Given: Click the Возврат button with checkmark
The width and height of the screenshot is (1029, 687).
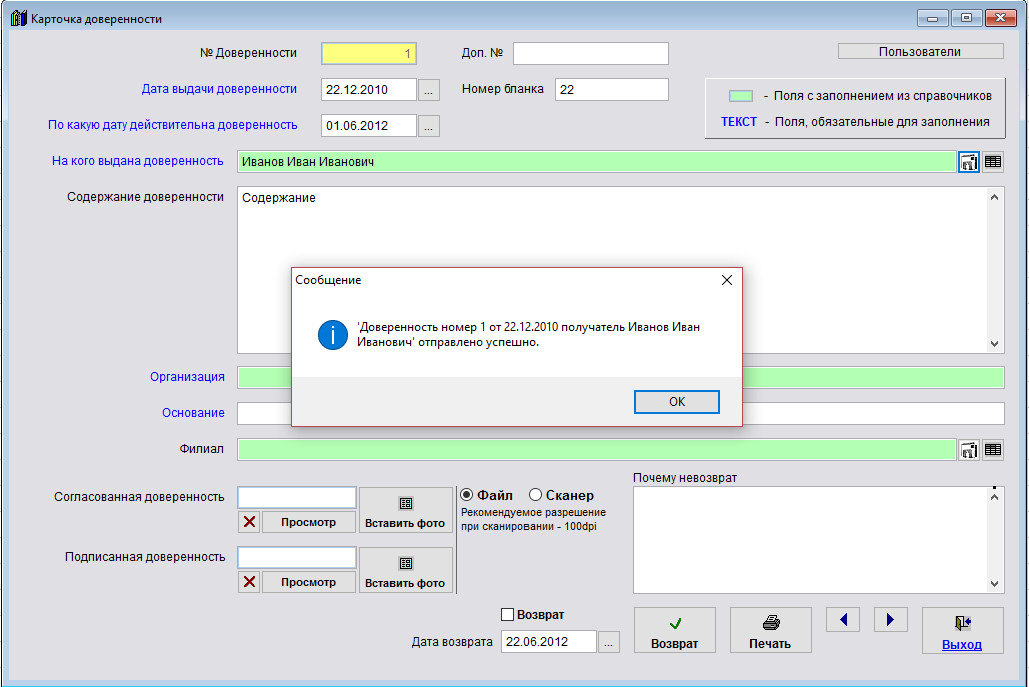Looking at the screenshot, I should [x=675, y=631].
